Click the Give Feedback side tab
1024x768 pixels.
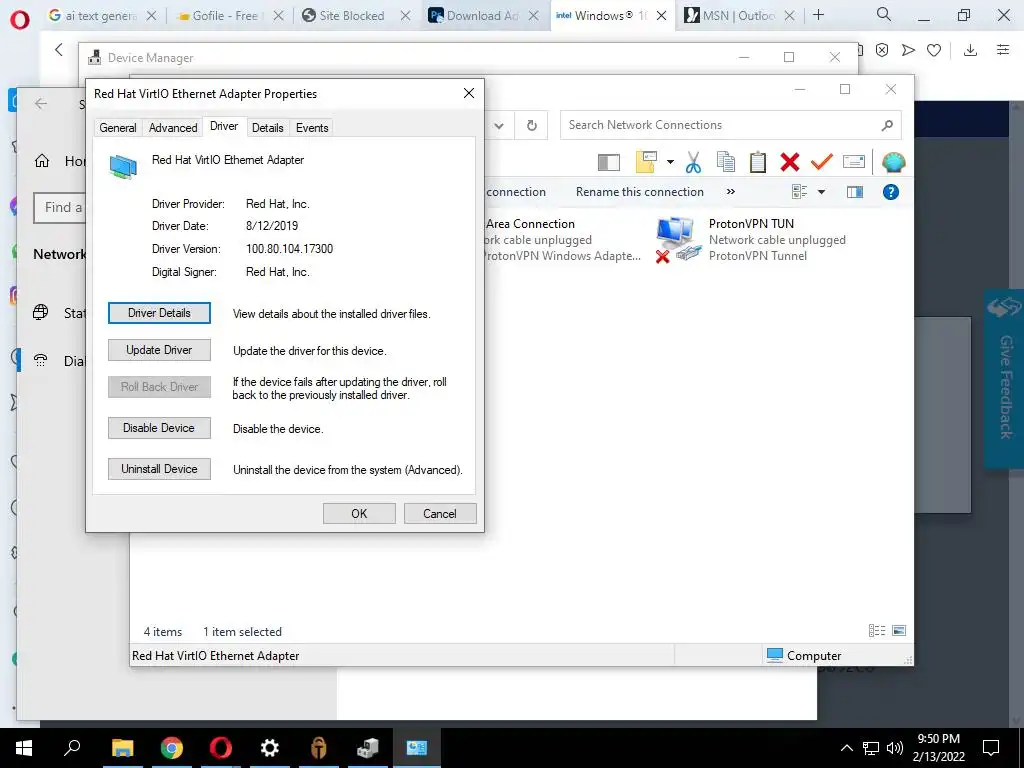pos(1004,379)
